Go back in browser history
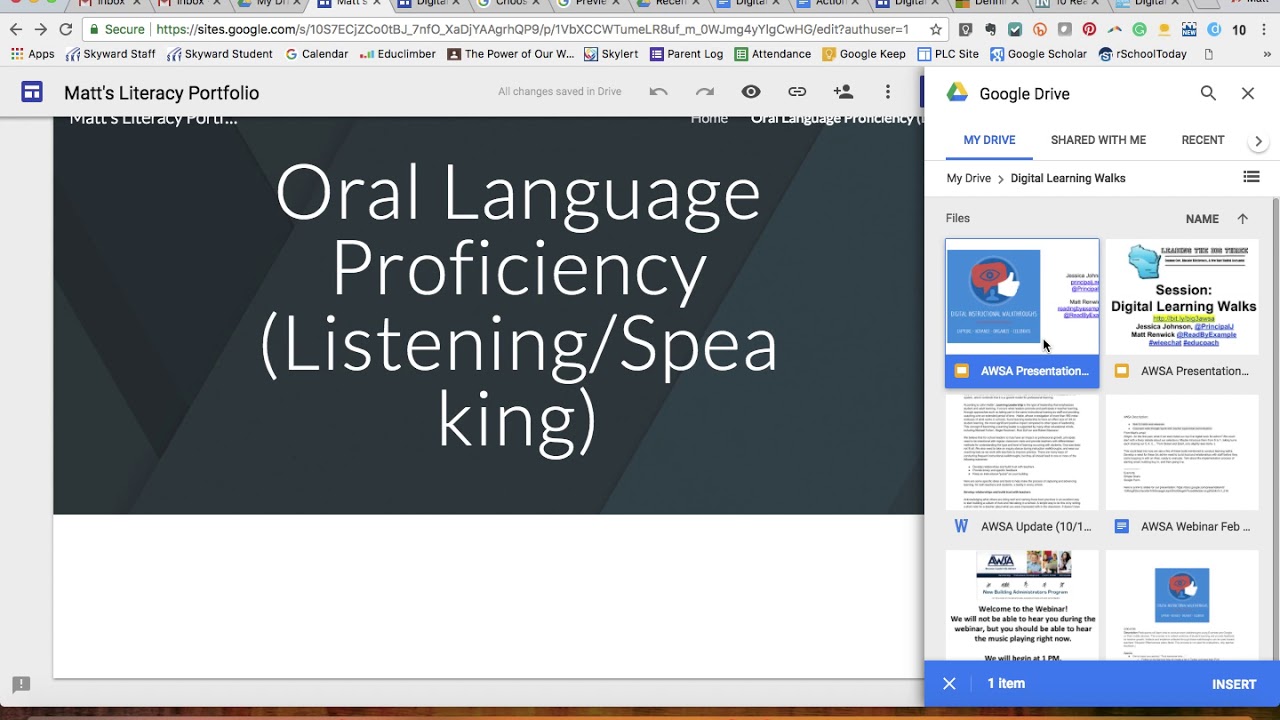 pyautogui.click(x=17, y=30)
